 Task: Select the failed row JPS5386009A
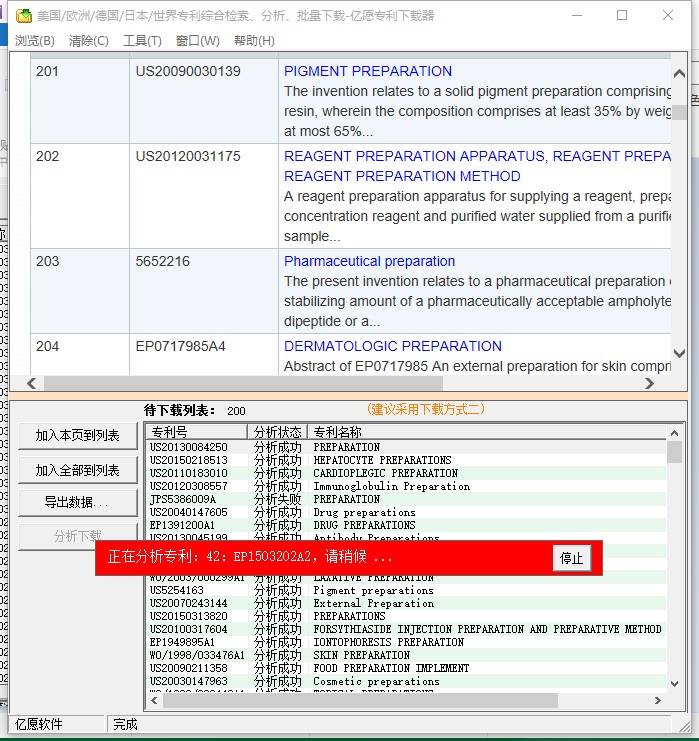[x=406, y=499]
